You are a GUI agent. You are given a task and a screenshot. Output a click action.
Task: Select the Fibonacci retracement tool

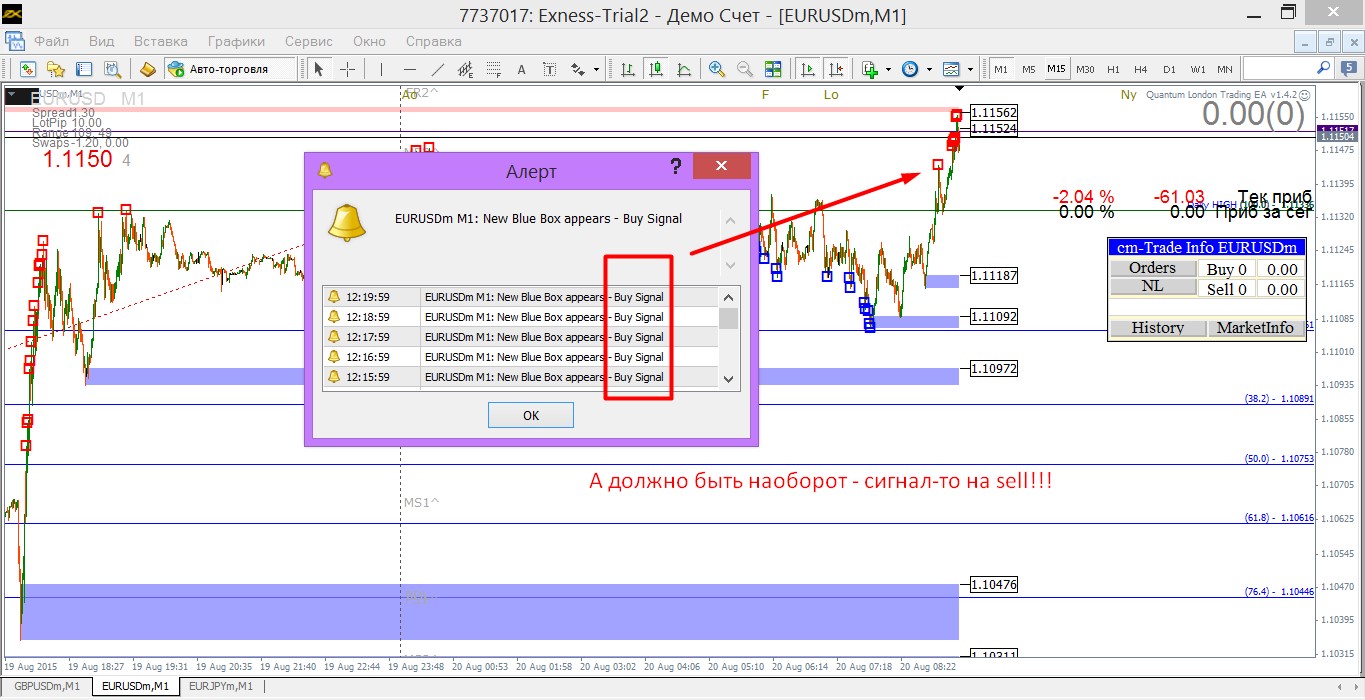493,69
